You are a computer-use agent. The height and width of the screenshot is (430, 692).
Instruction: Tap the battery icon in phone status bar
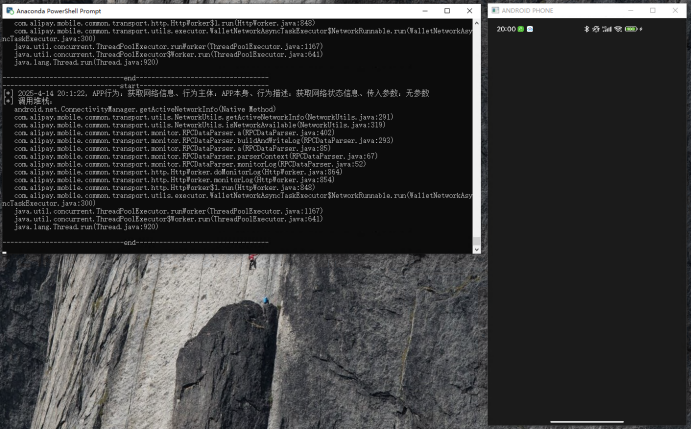pyautogui.click(x=631, y=29)
